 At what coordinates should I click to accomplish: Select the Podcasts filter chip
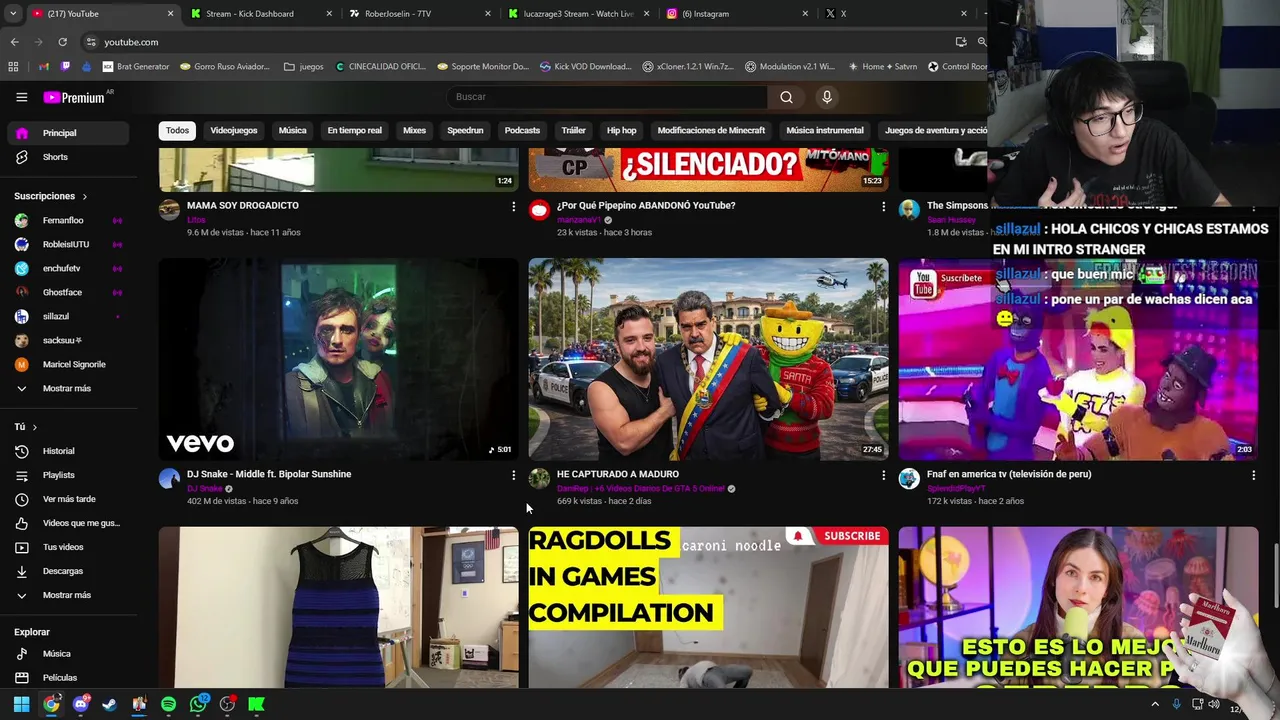point(522,131)
